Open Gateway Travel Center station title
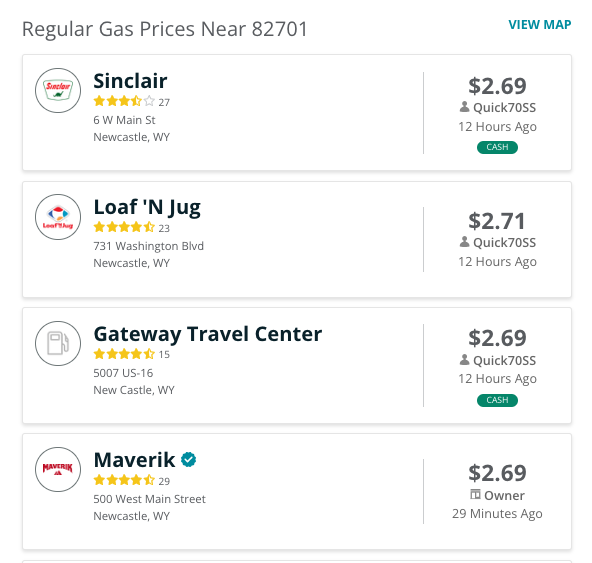 pos(208,334)
